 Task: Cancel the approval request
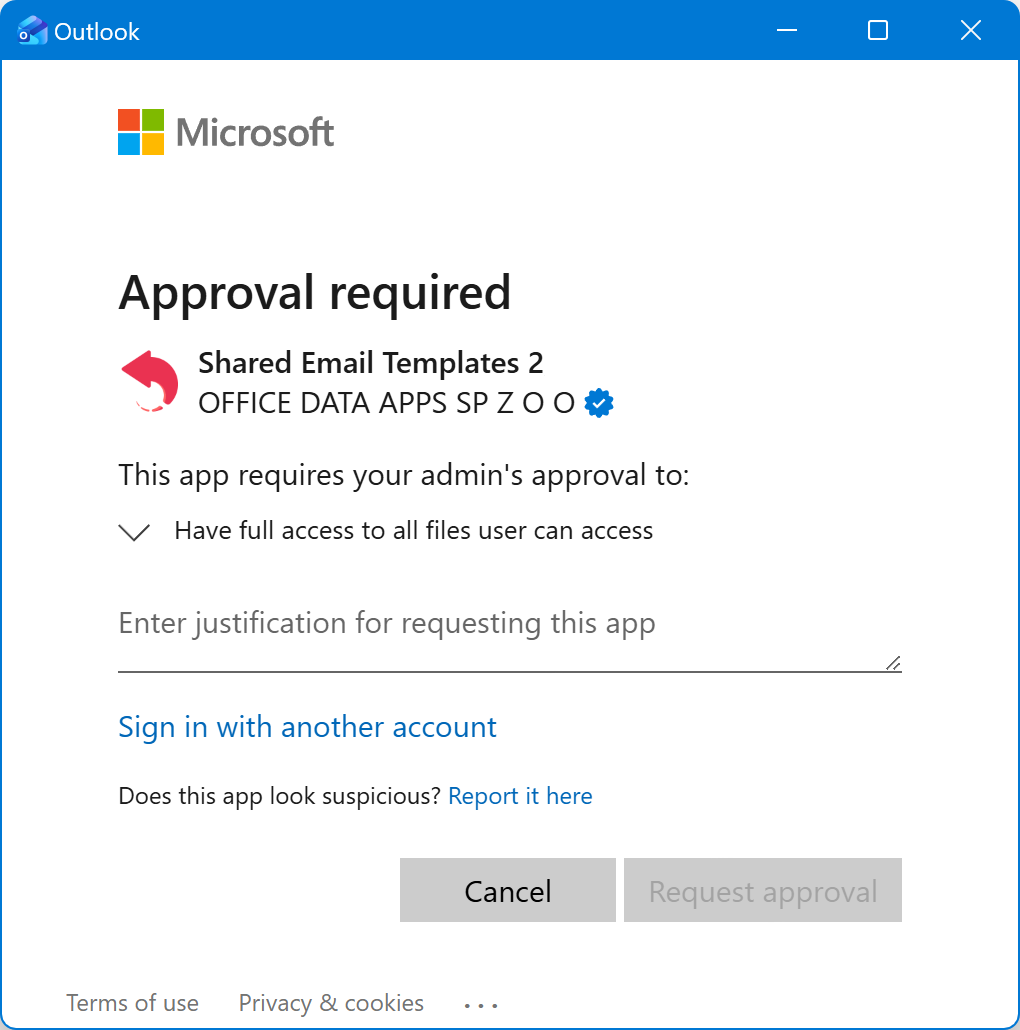507,890
